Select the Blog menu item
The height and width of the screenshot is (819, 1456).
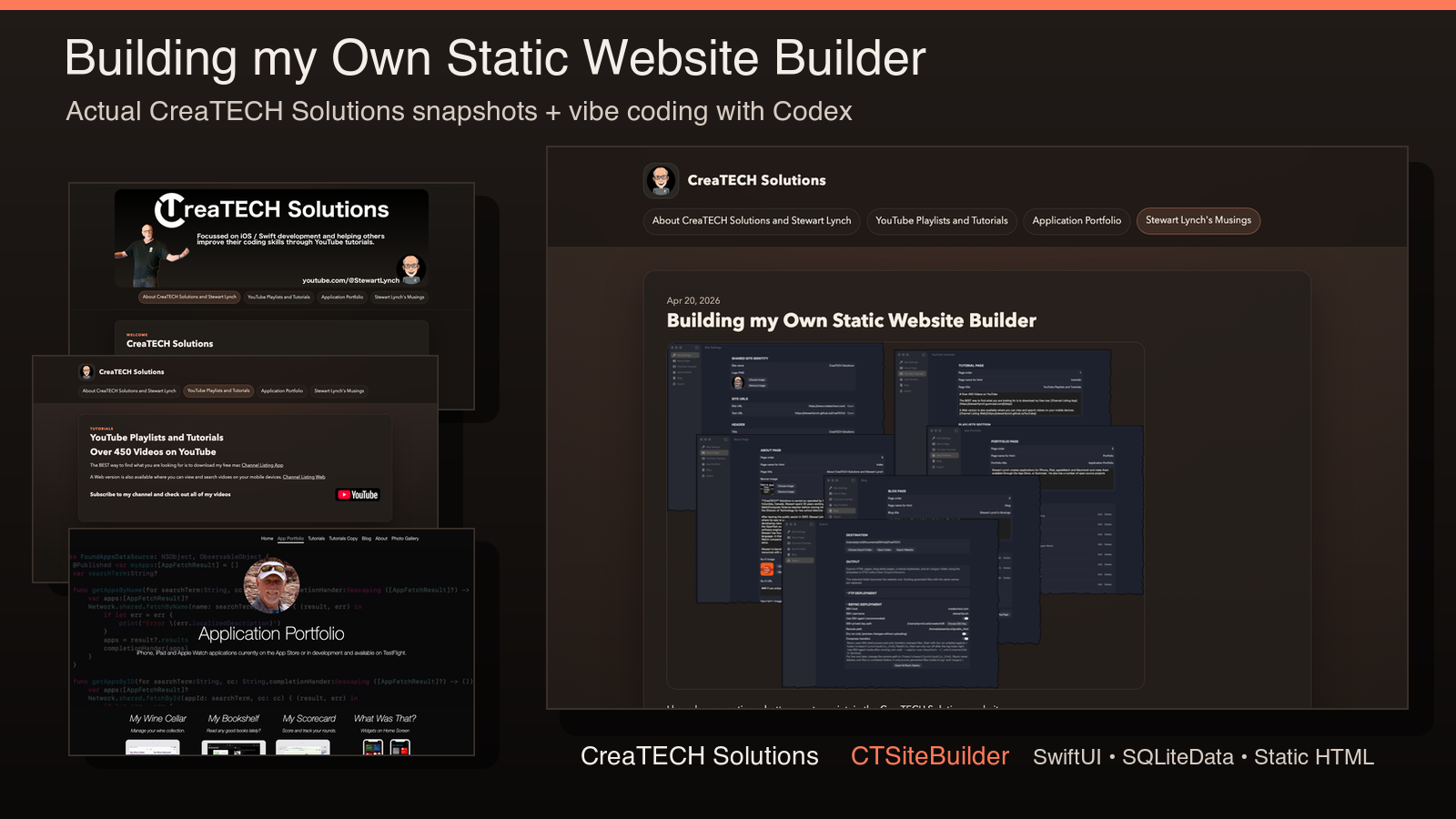[x=367, y=539]
